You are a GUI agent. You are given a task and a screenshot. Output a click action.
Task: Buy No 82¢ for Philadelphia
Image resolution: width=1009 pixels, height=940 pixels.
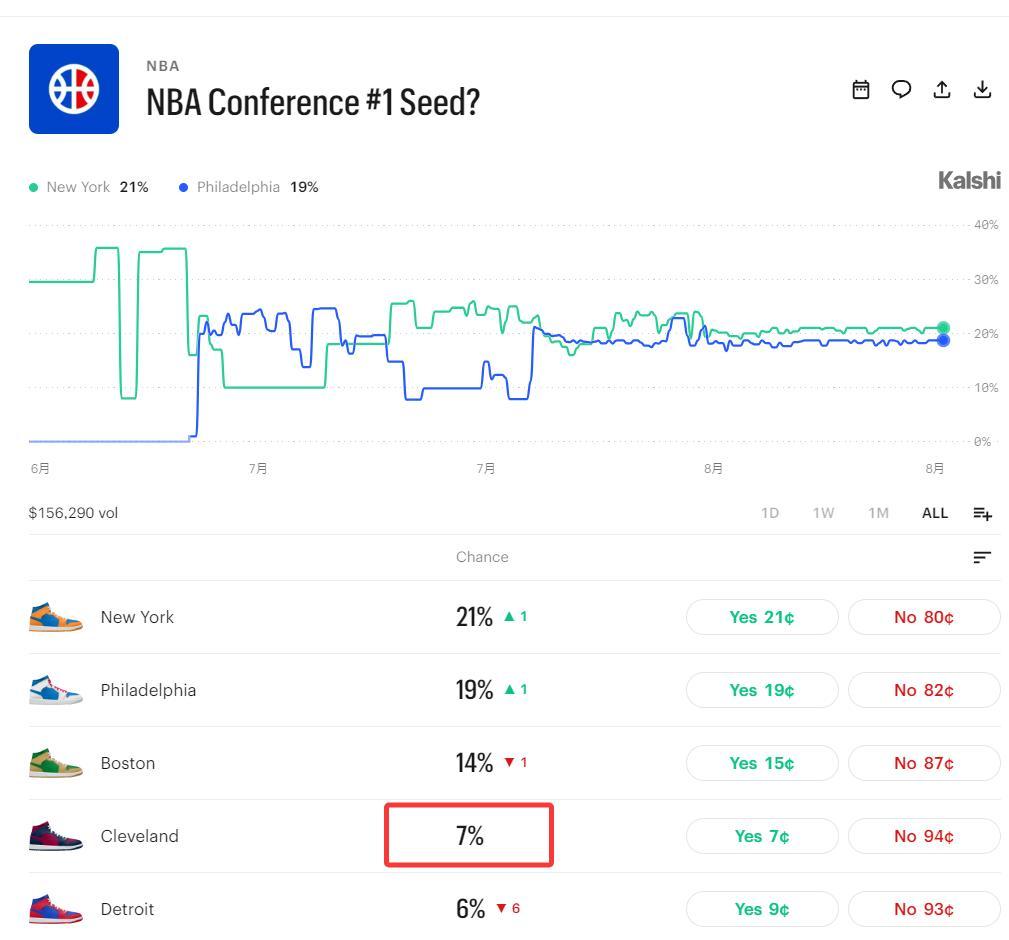924,690
